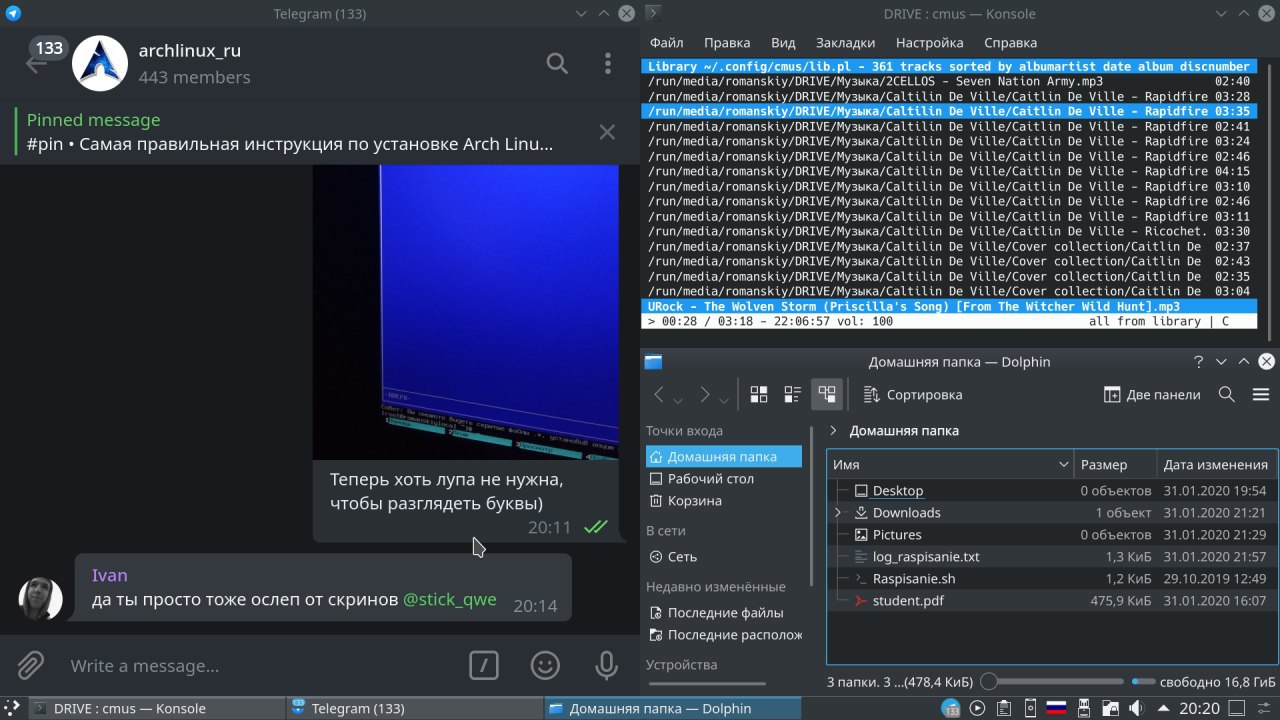Image resolution: width=1280 pixels, height=720 pixels.
Task: Open Konsole 'Правка' menu
Action: click(727, 43)
